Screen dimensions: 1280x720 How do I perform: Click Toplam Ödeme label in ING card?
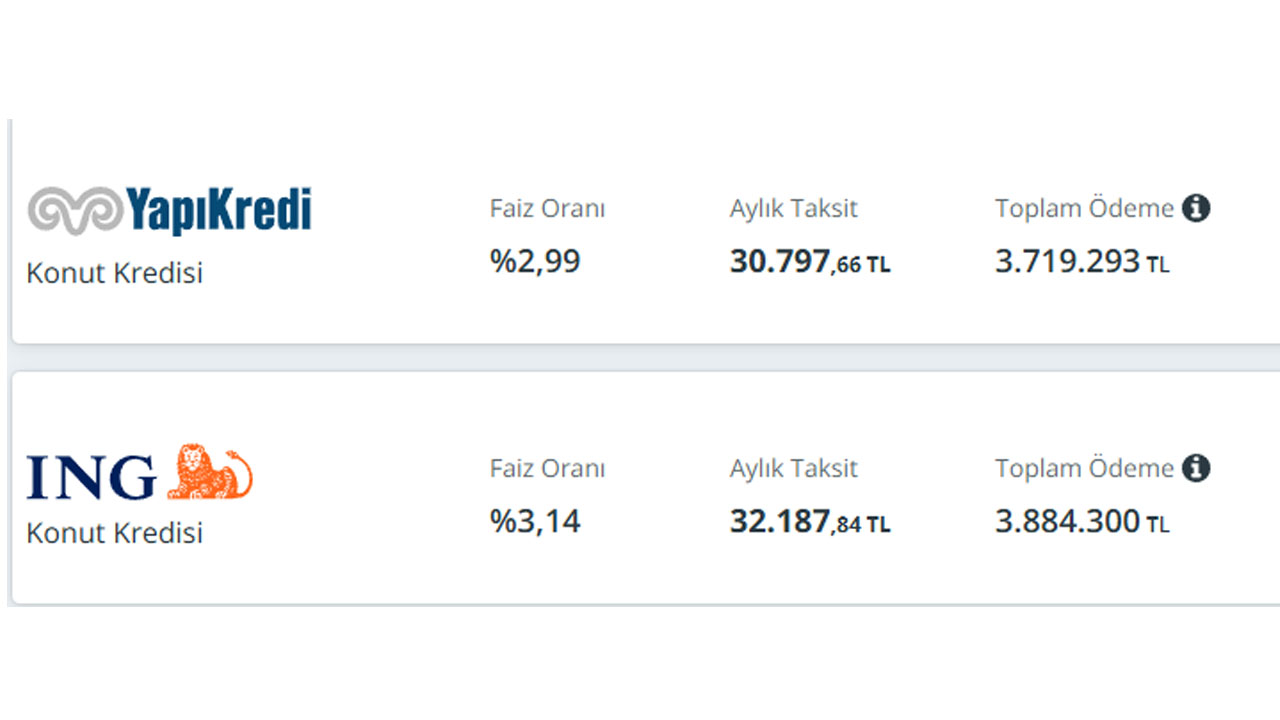coord(1084,469)
